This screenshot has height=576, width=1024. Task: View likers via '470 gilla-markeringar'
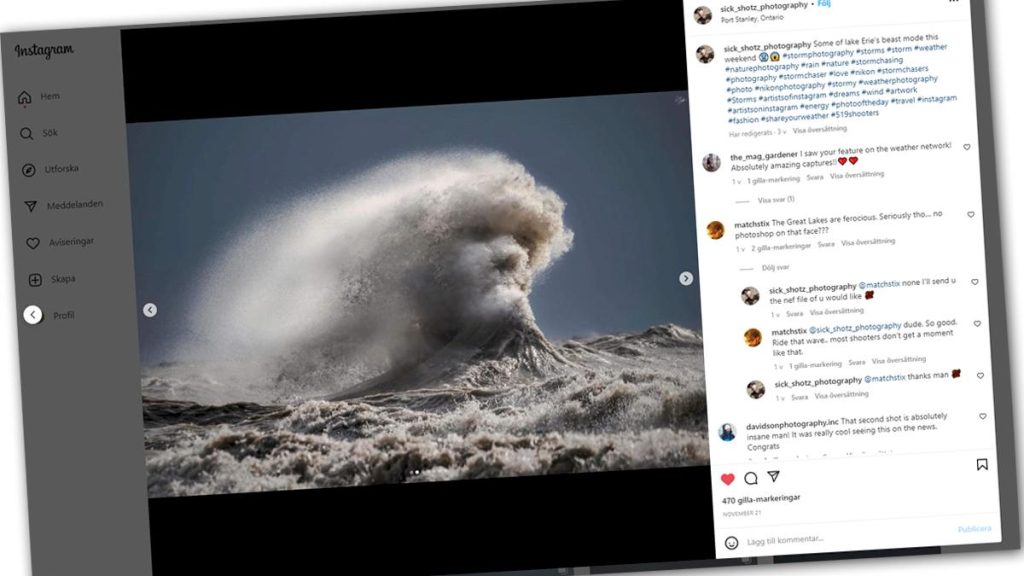pos(760,497)
